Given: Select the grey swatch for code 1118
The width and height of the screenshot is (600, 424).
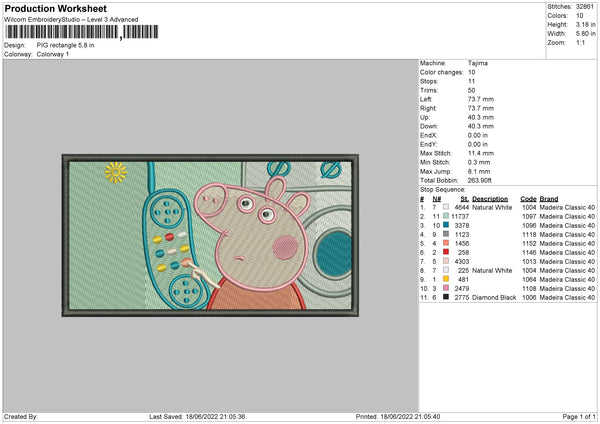Looking at the screenshot, I should 446,234.
